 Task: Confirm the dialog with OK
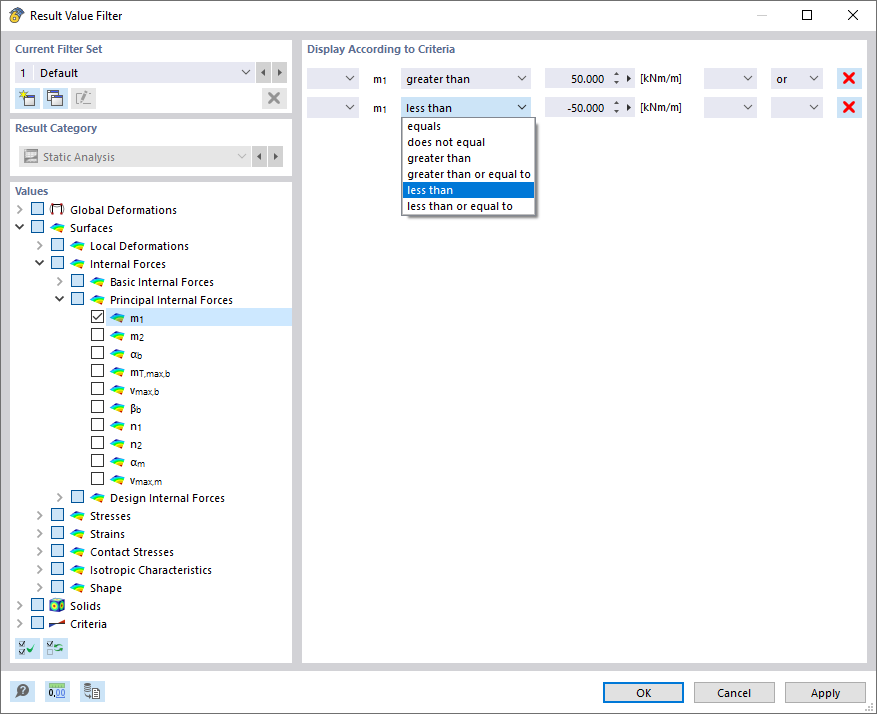tap(642, 692)
